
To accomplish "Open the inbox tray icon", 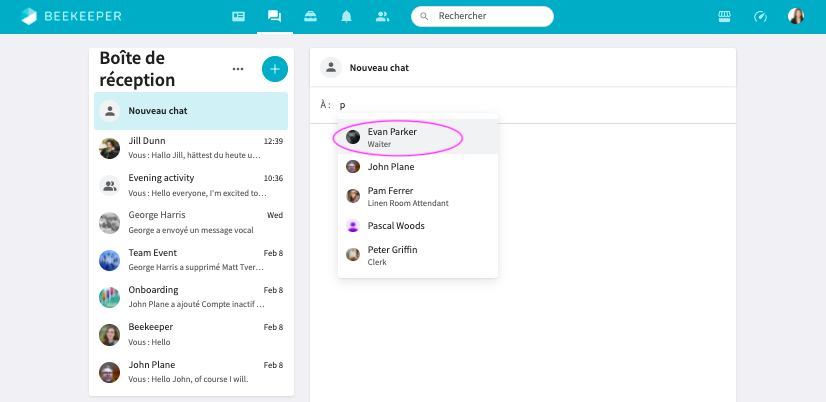I will click(310, 16).
